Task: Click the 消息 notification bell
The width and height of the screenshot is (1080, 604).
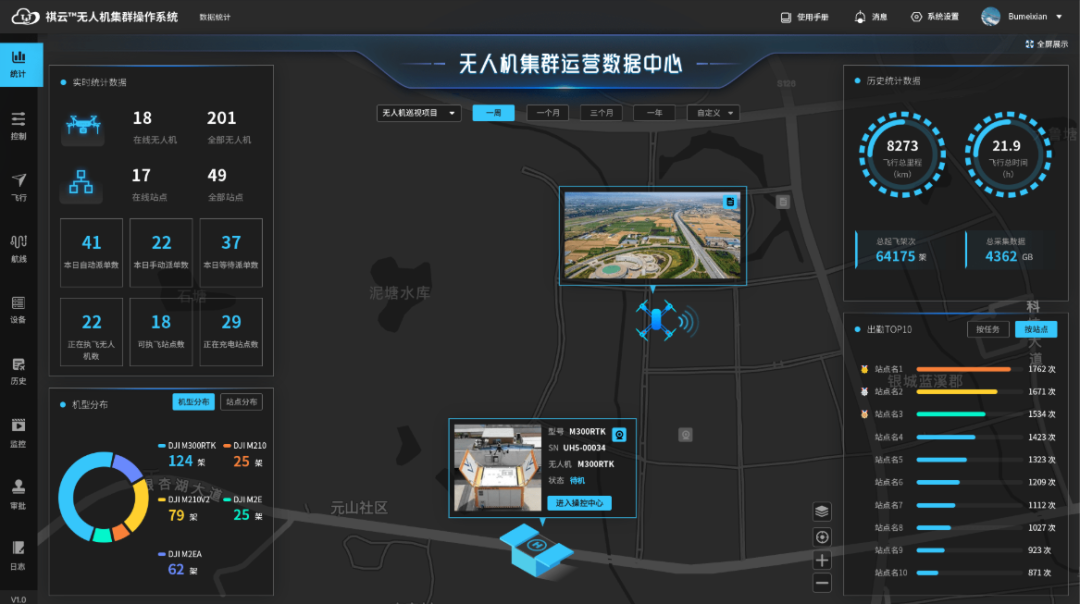Action: (869, 17)
